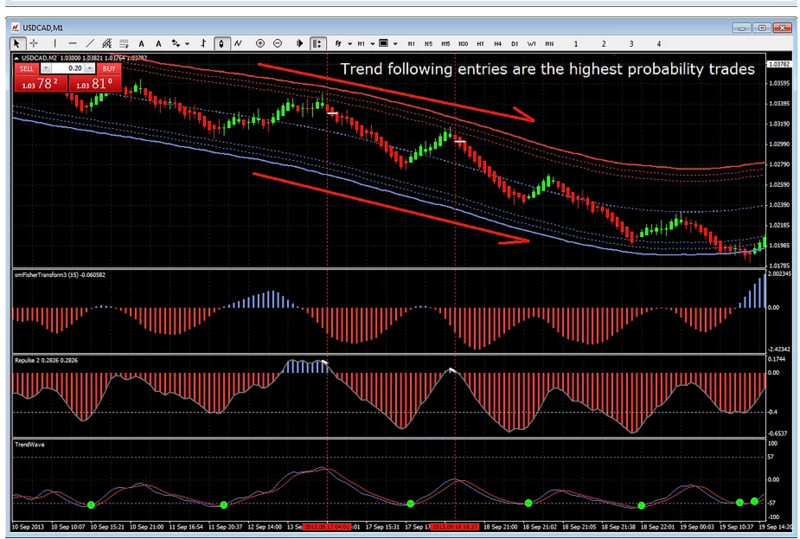The width and height of the screenshot is (800, 539).
Task: Toggle chart auto scroll button
Action: coord(299,44)
